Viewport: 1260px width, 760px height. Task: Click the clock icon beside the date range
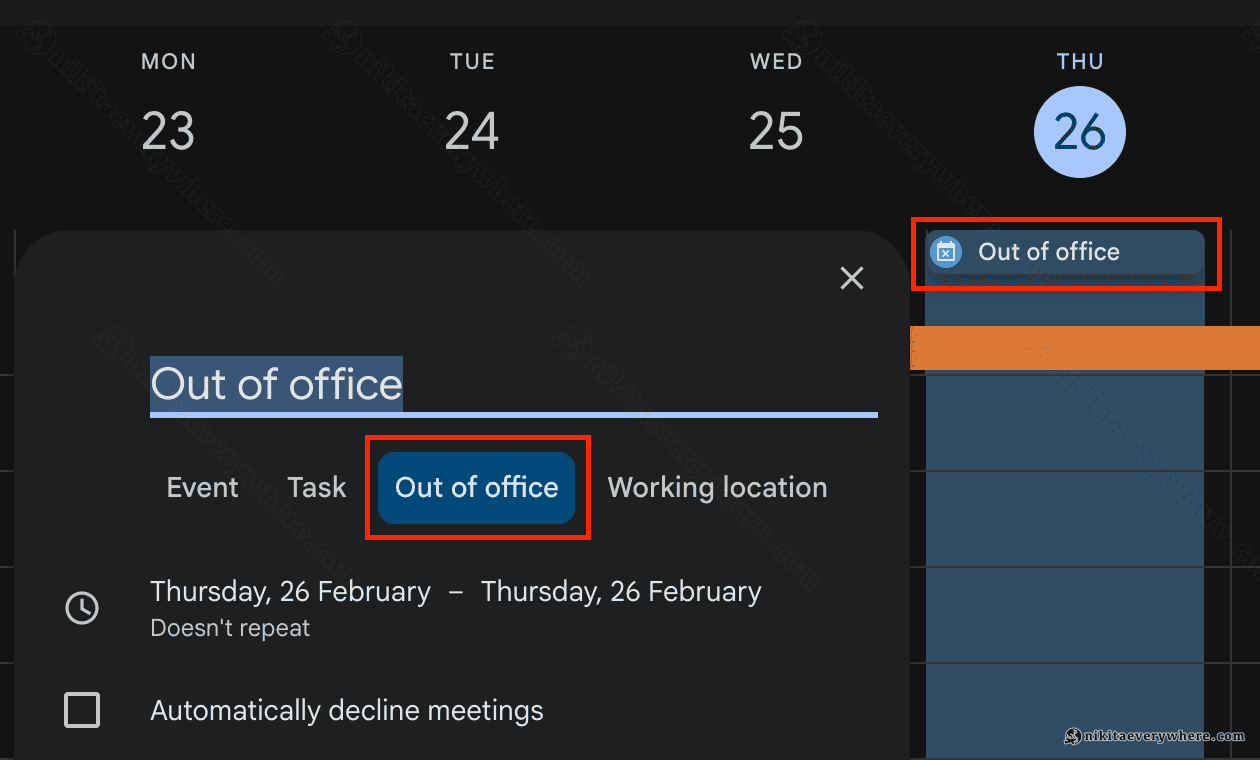click(82, 607)
